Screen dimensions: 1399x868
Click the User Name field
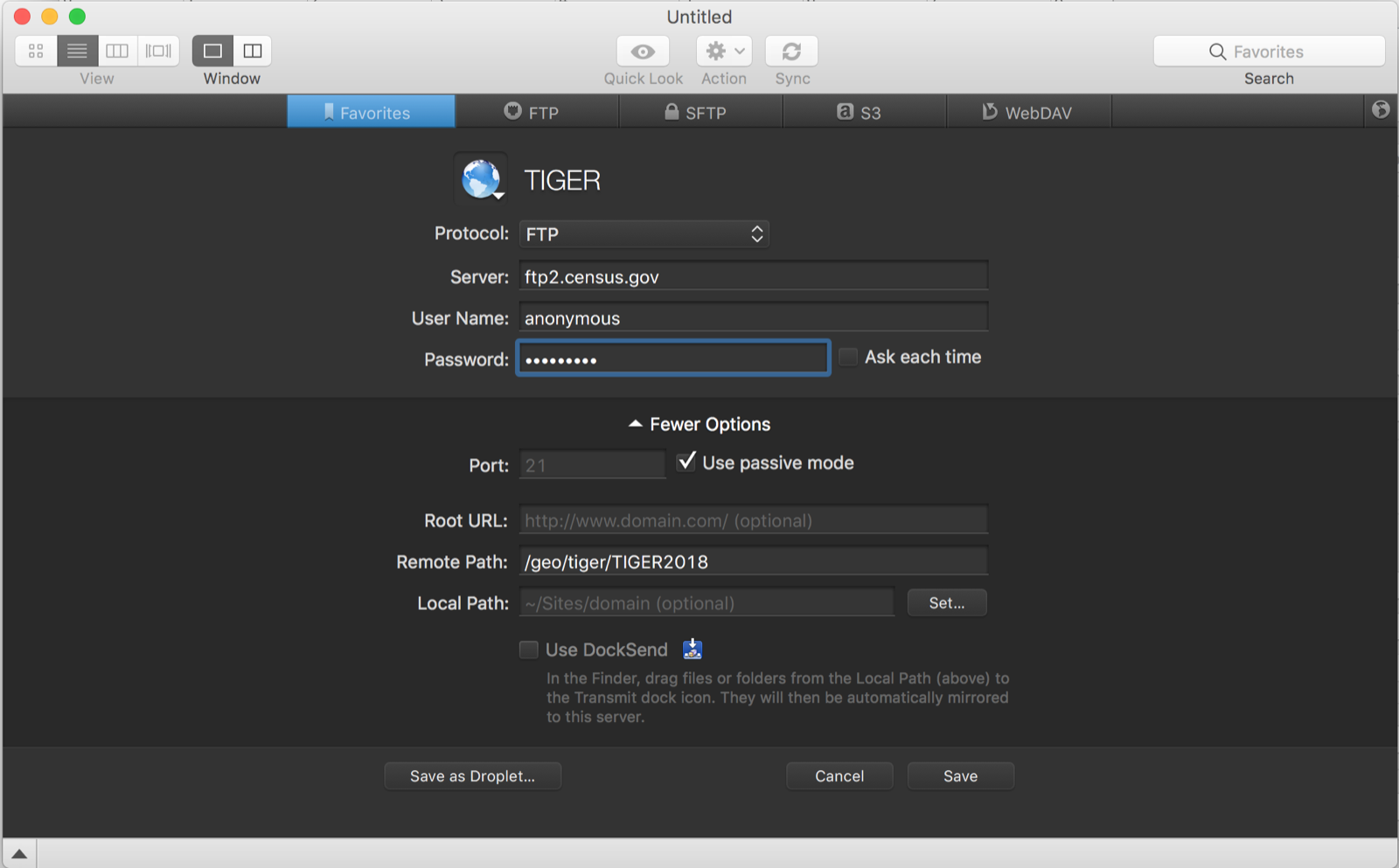click(754, 317)
